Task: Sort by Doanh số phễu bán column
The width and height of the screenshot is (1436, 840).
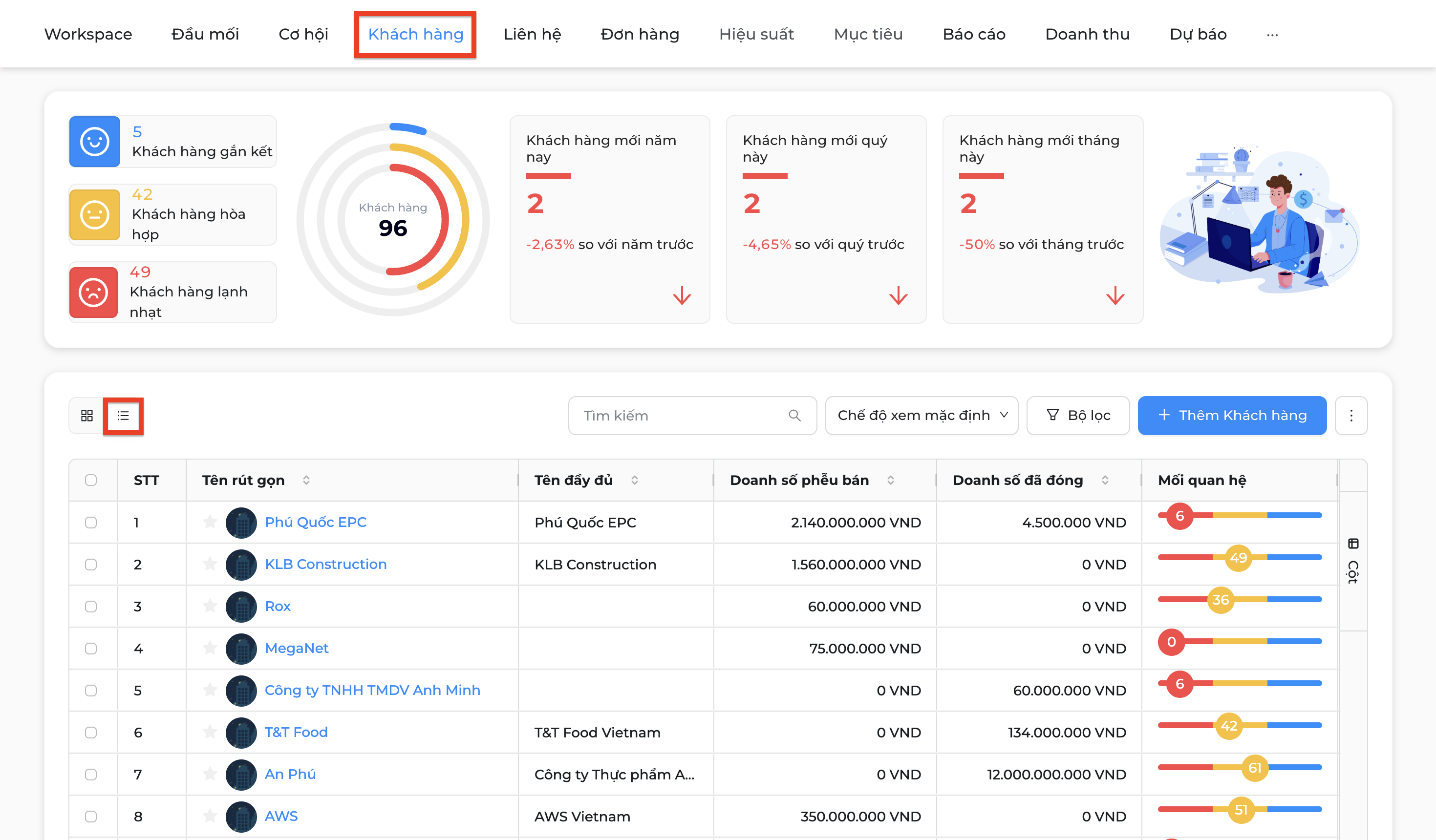Action: click(x=890, y=480)
